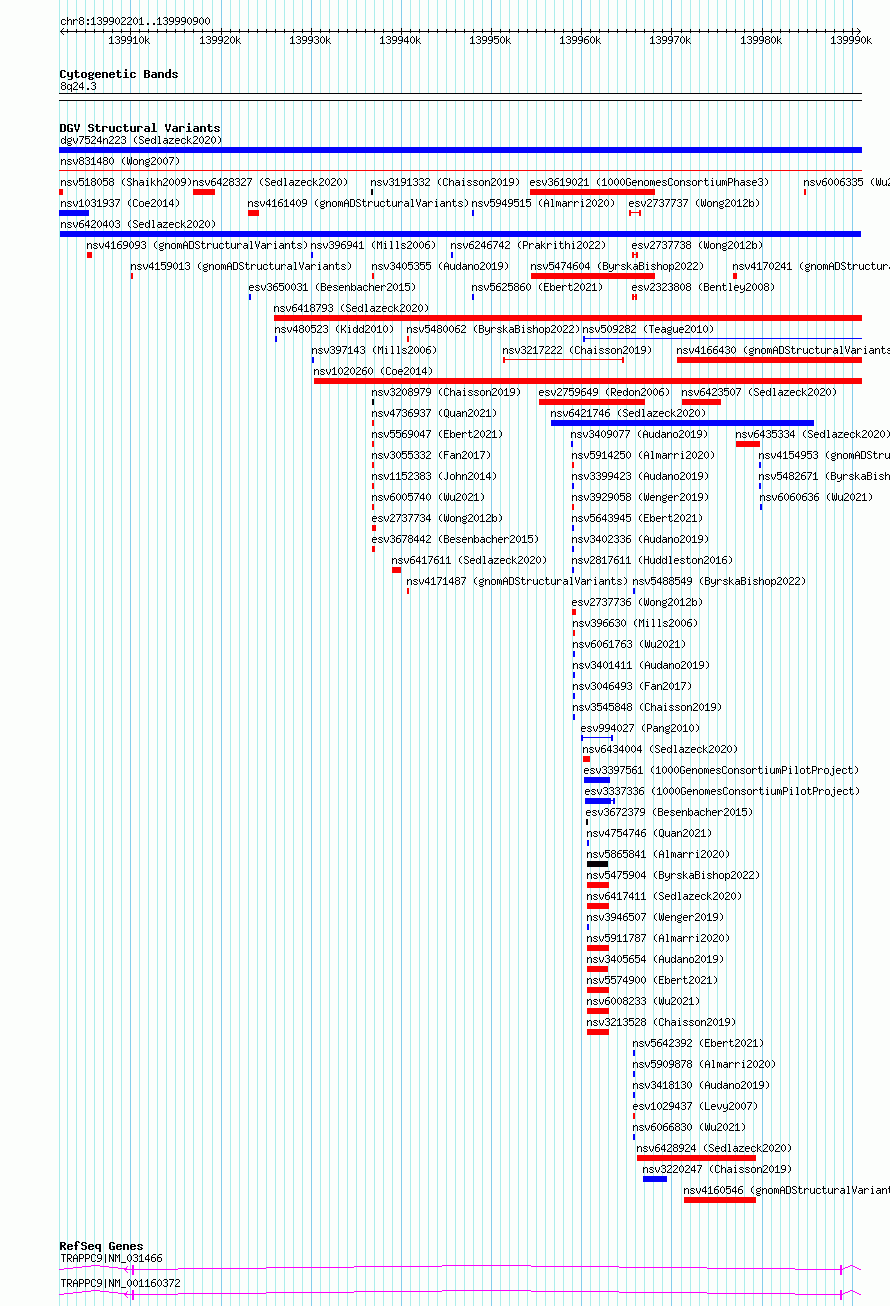Open nsv396630 (Mills2006) variant
Image resolution: width=890 pixels, height=1306 pixels.
click(x=635, y=623)
